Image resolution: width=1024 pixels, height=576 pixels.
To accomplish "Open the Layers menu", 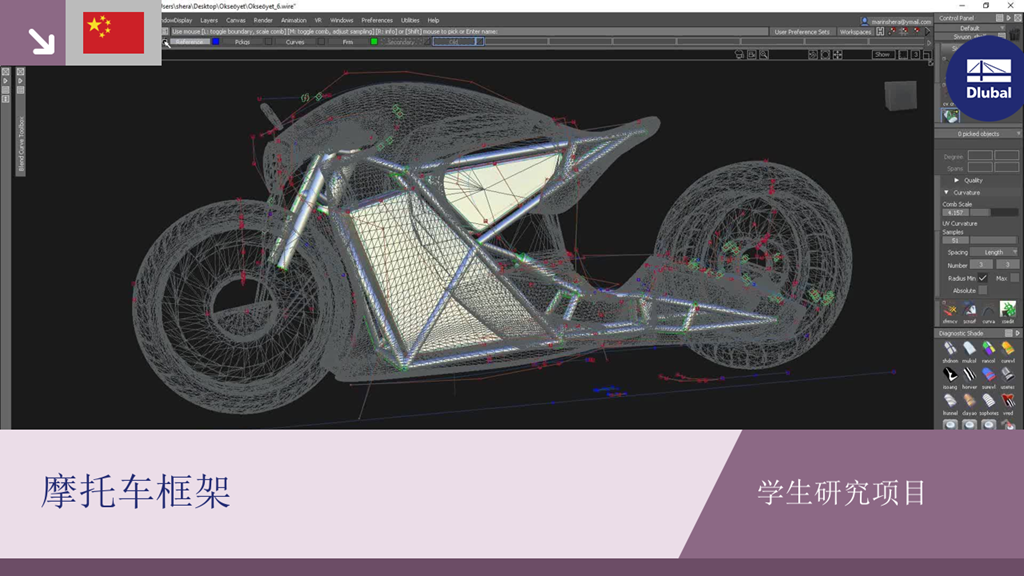I will 209,20.
